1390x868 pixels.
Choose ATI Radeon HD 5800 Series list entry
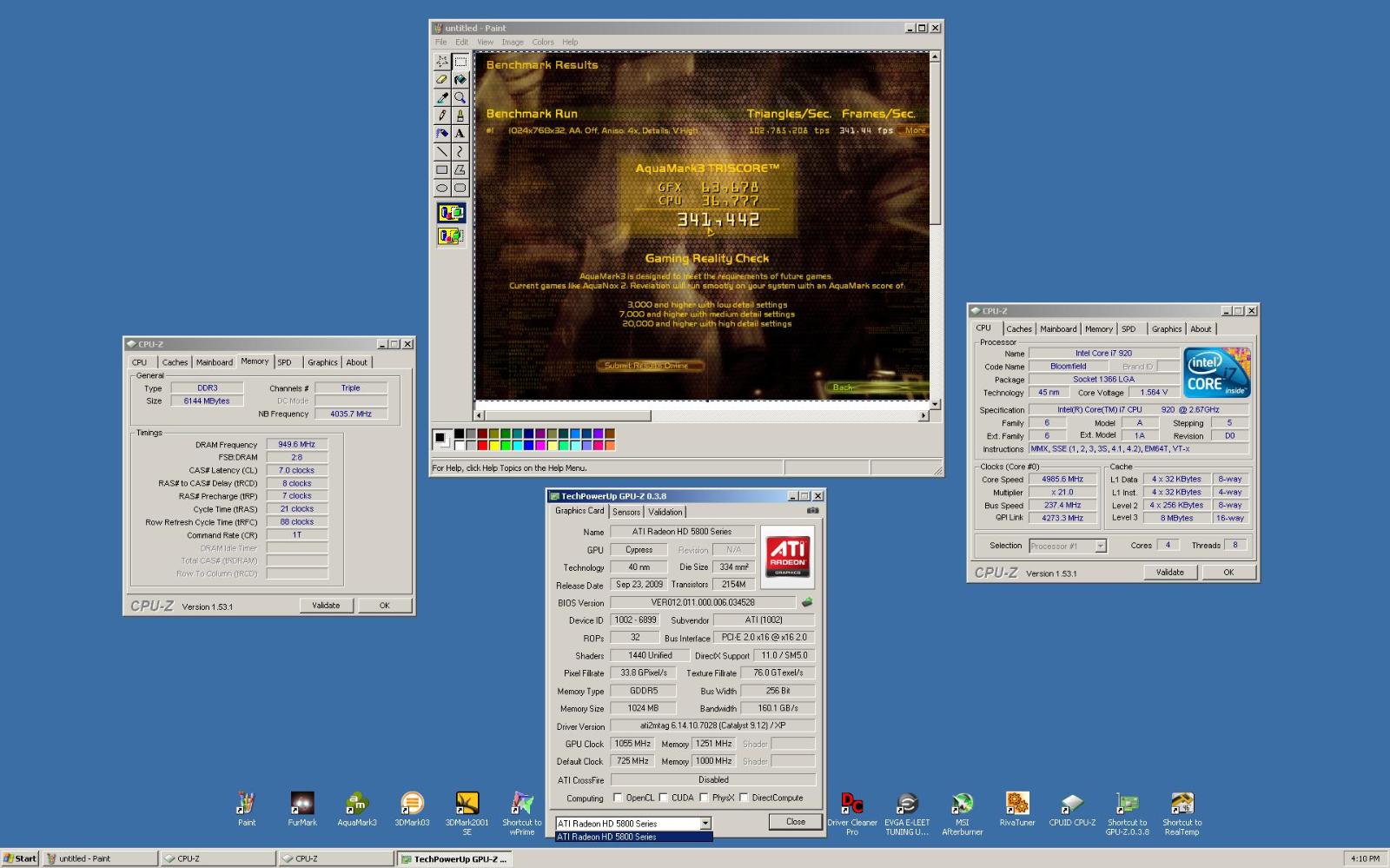pos(633,837)
